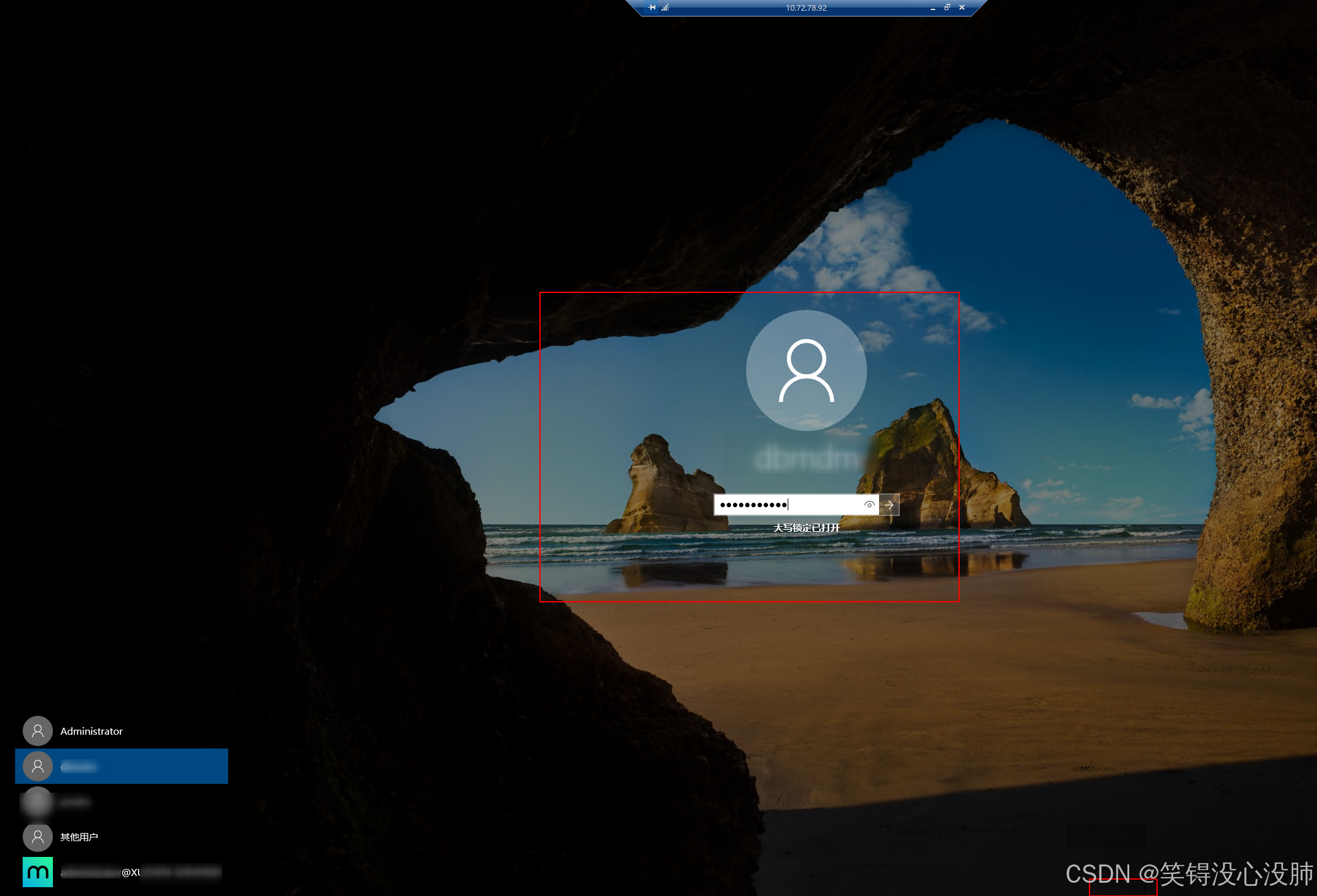This screenshot has height=896, width=1317.
Task: Select the Administrator account name
Action: (x=91, y=731)
